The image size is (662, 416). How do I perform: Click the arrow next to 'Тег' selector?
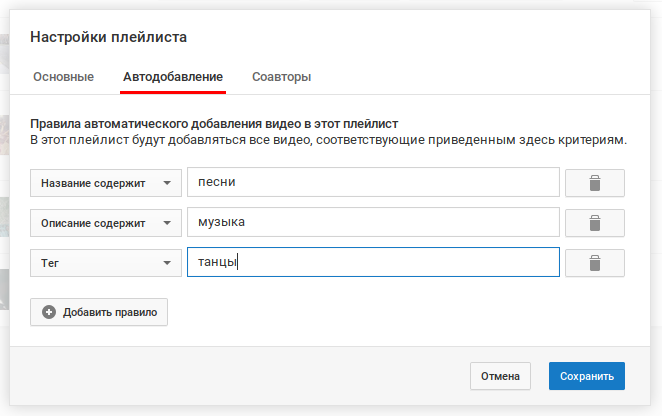coord(167,263)
